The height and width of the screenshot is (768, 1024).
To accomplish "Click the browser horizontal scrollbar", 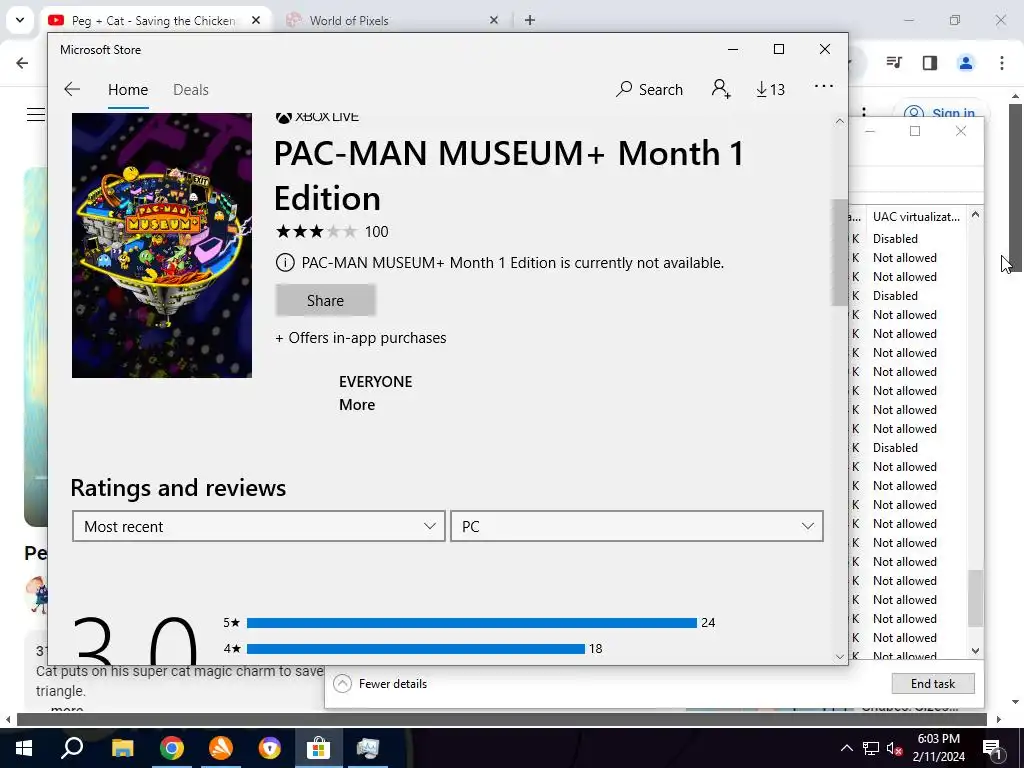I will (502, 719).
